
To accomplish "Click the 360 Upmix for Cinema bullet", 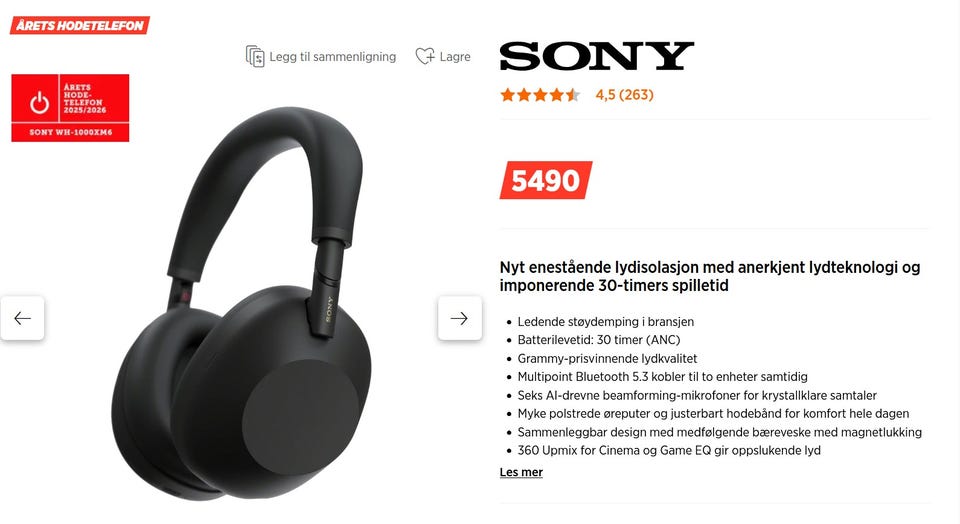I will point(669,451).
